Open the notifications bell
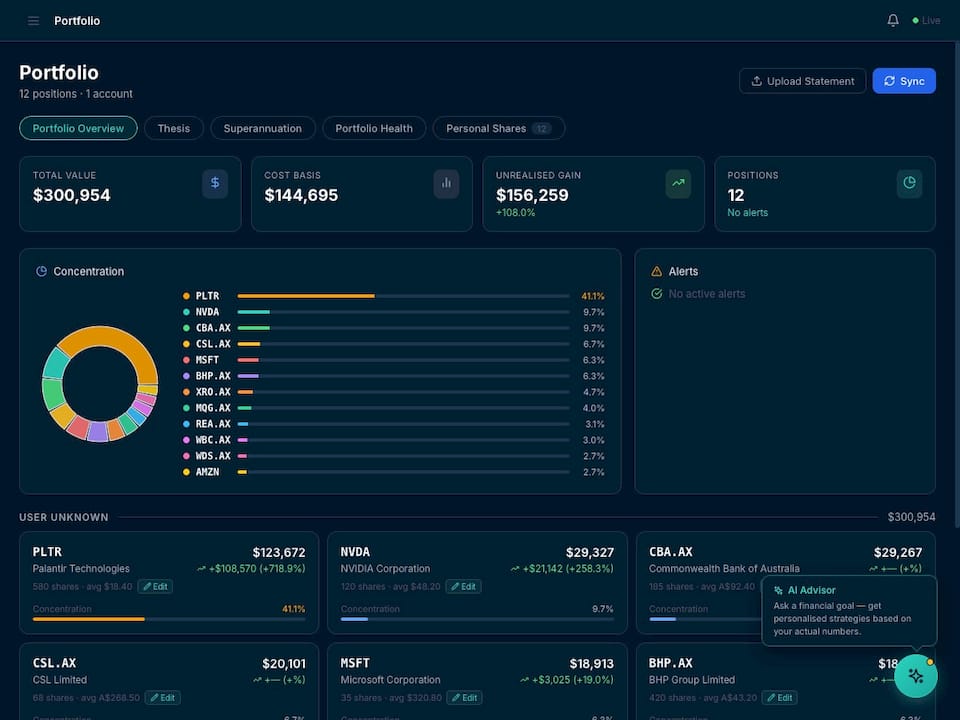 (x=892, y=20)
